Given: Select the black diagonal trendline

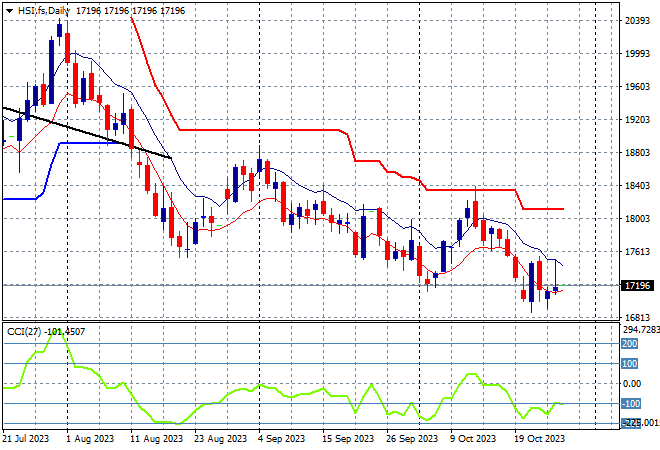Looking at the screenshot, I should point(87,133).
